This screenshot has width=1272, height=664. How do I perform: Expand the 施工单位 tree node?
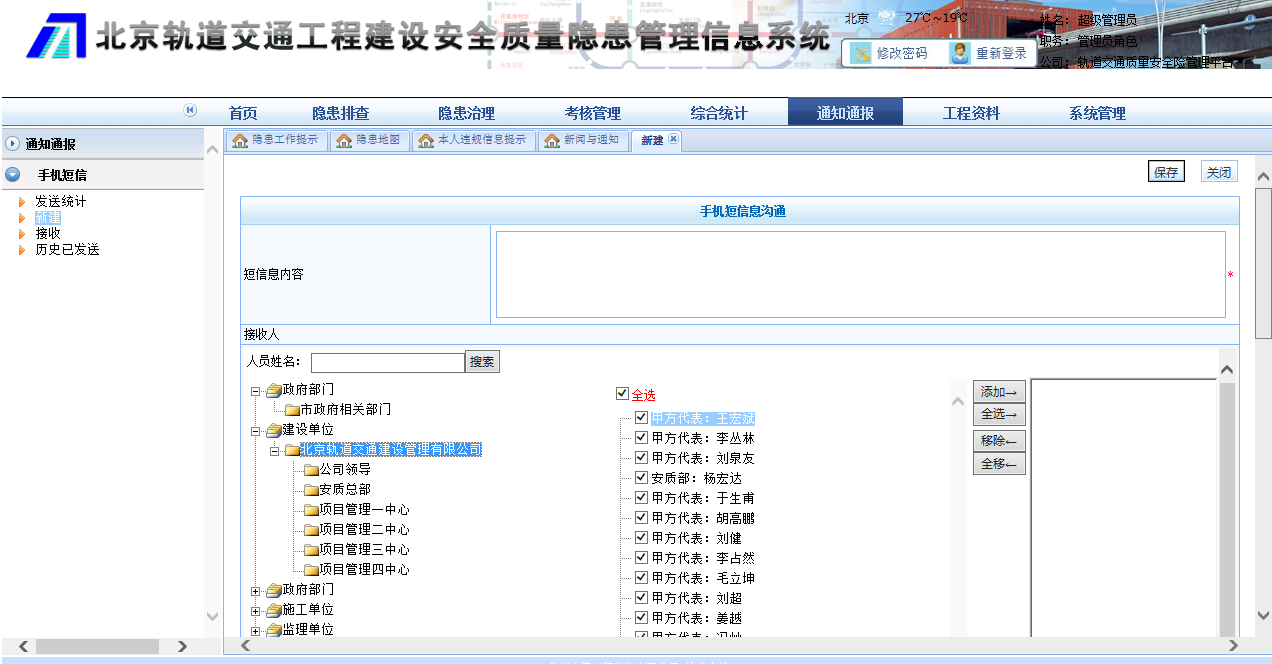[256, 611]
